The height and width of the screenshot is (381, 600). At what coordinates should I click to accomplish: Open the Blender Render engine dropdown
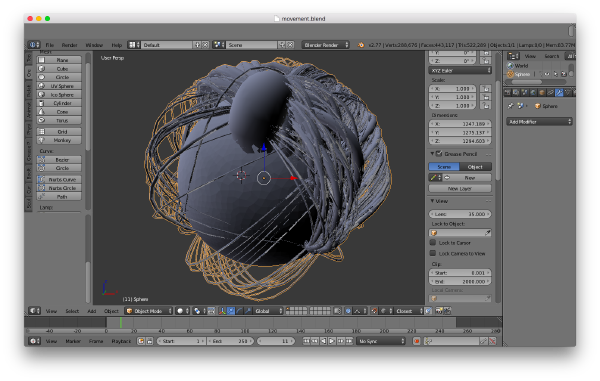[x=325, y=45]
